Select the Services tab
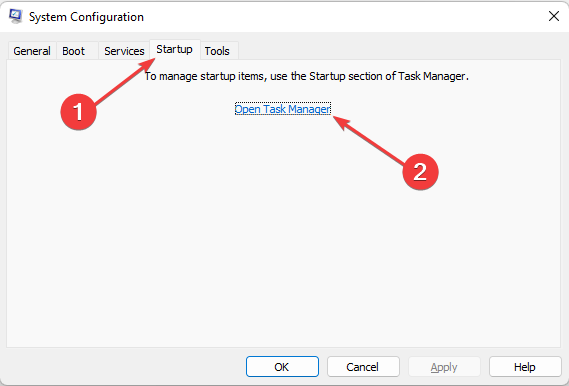The image size is (569, 386). click(124, 51)
